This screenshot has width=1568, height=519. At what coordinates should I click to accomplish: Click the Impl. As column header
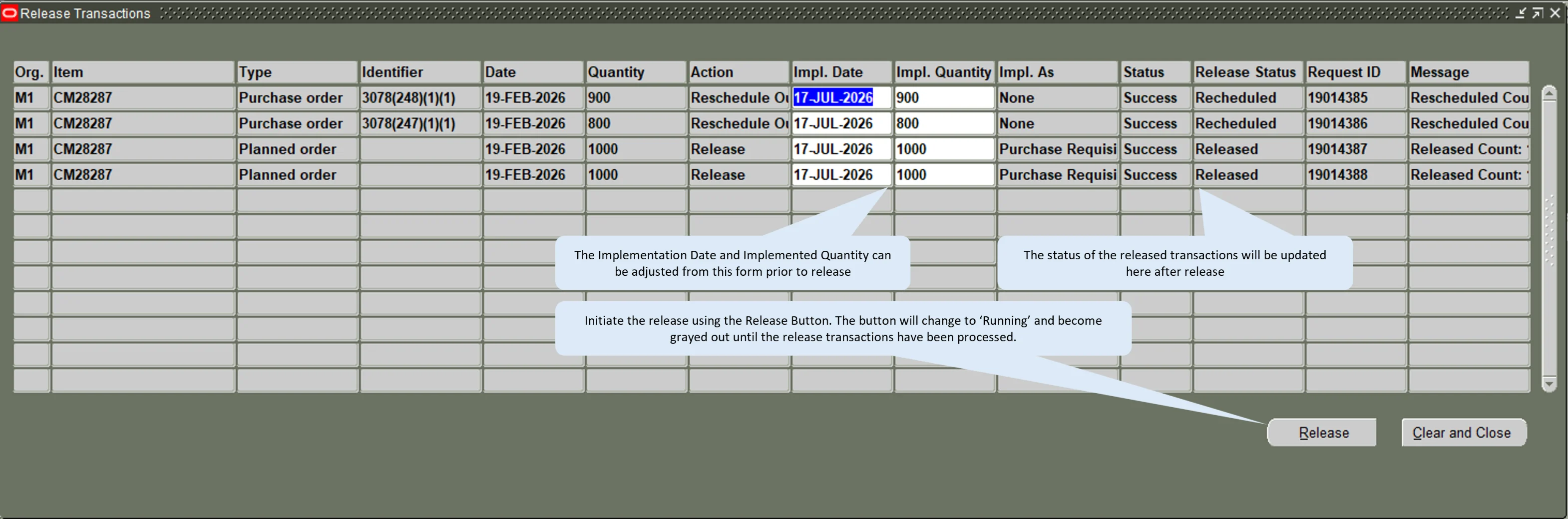click(x=1058, y=72)
